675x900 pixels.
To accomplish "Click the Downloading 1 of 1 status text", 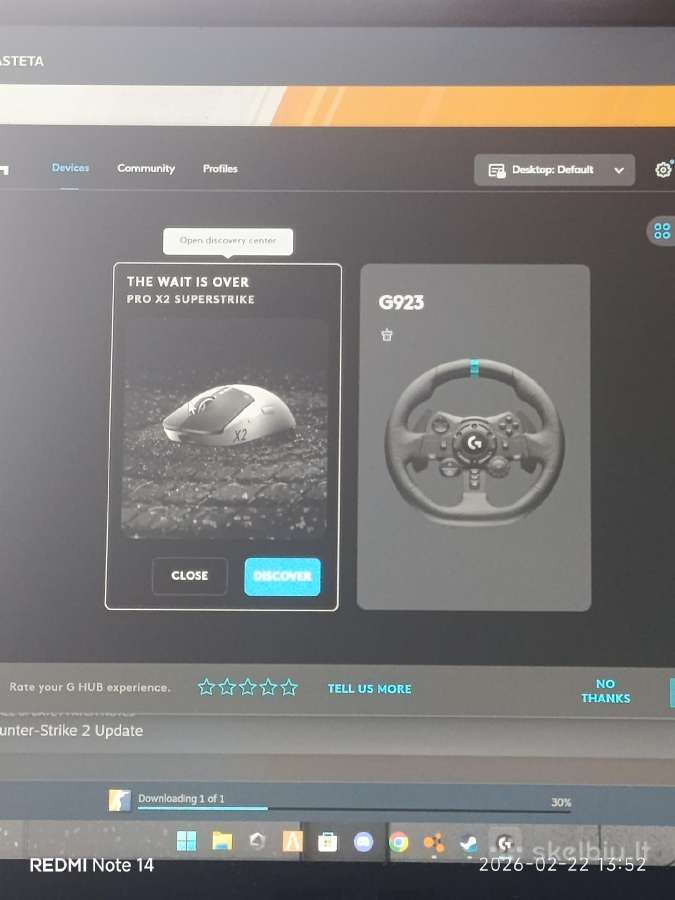I will (x=181, y=798).
